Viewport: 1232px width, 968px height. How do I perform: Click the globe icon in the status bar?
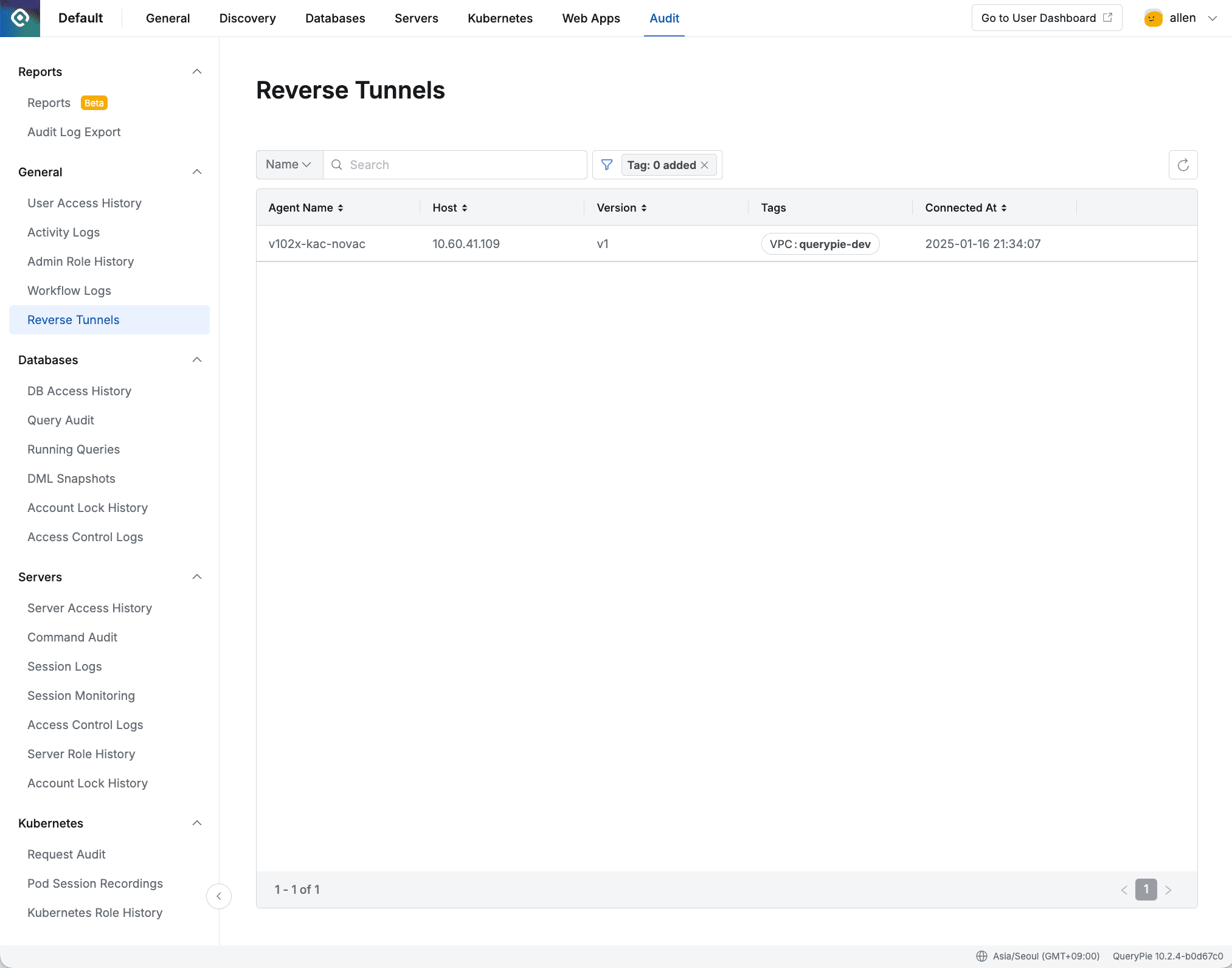[x=981, y=956]
